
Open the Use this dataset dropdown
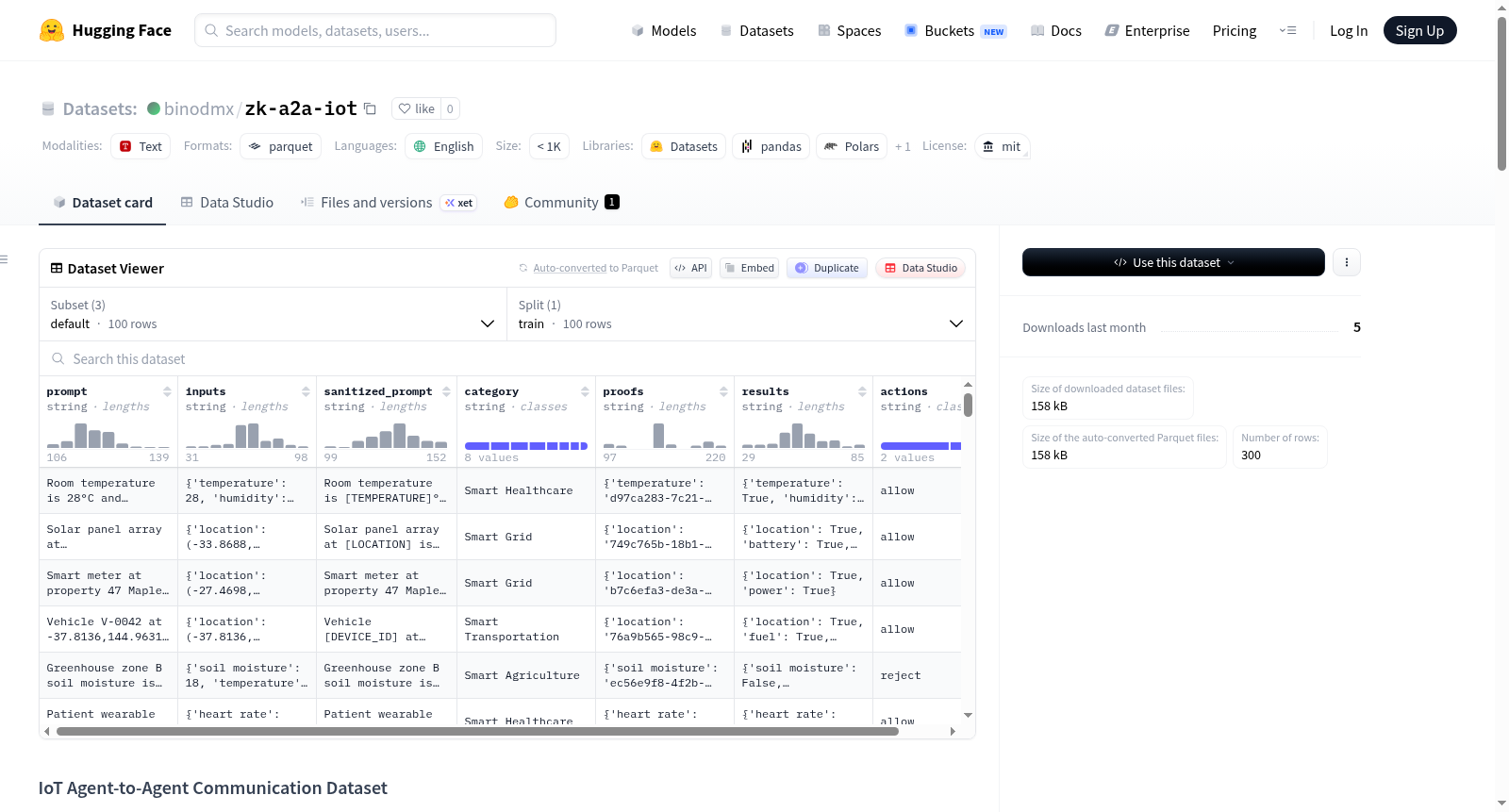(x=1173, y=262)
